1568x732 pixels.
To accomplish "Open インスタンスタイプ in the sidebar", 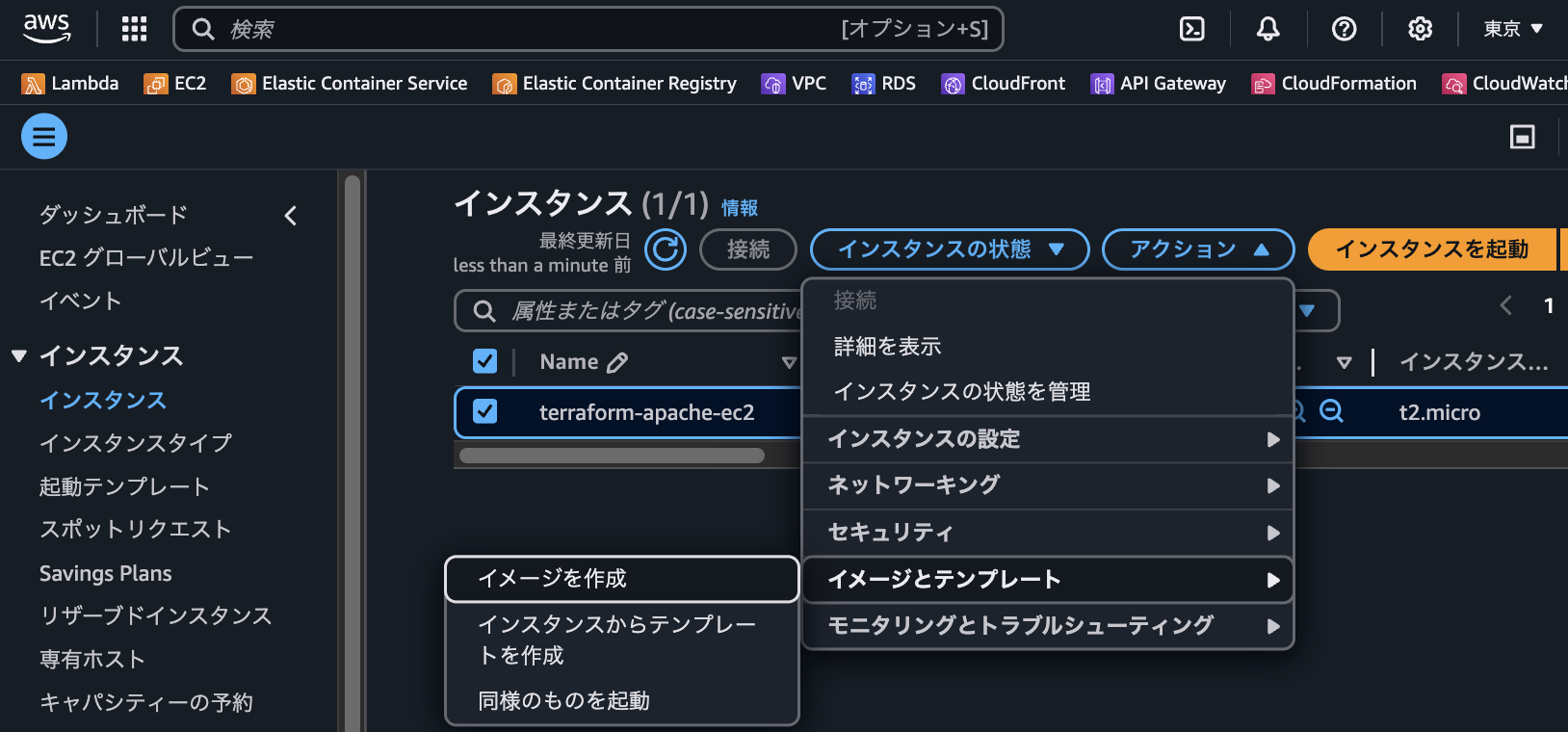I will coord(136,443).
